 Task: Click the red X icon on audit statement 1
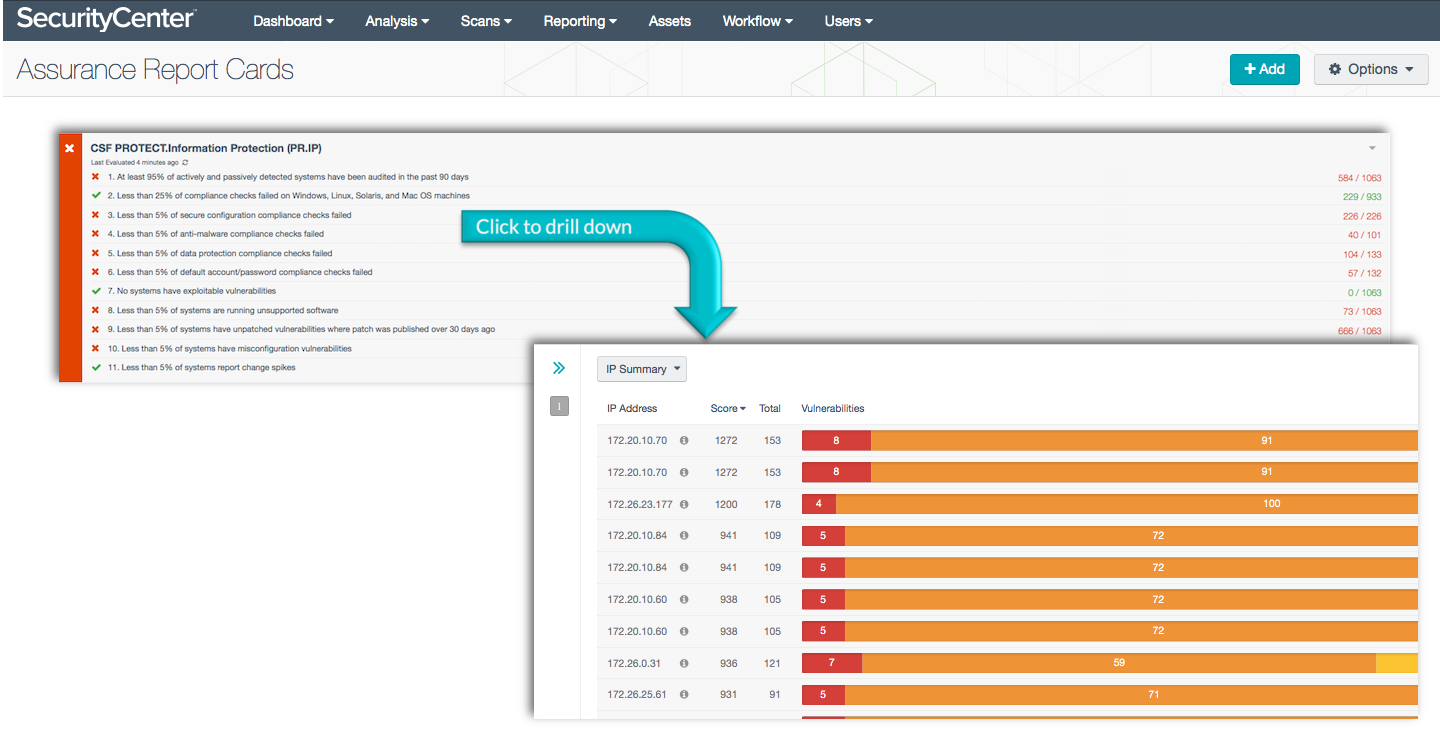pos(97,177)
